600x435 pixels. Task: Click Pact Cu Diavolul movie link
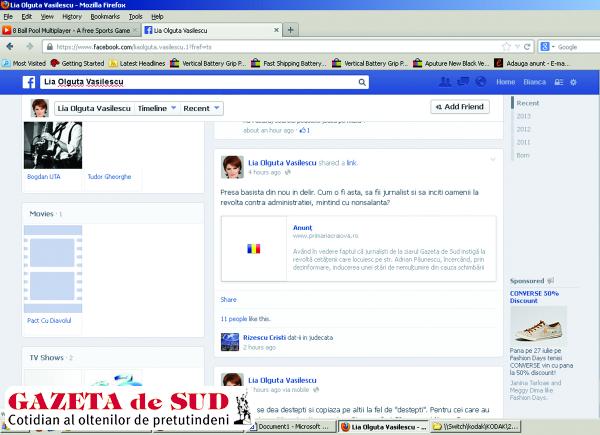tap(49, 320)
